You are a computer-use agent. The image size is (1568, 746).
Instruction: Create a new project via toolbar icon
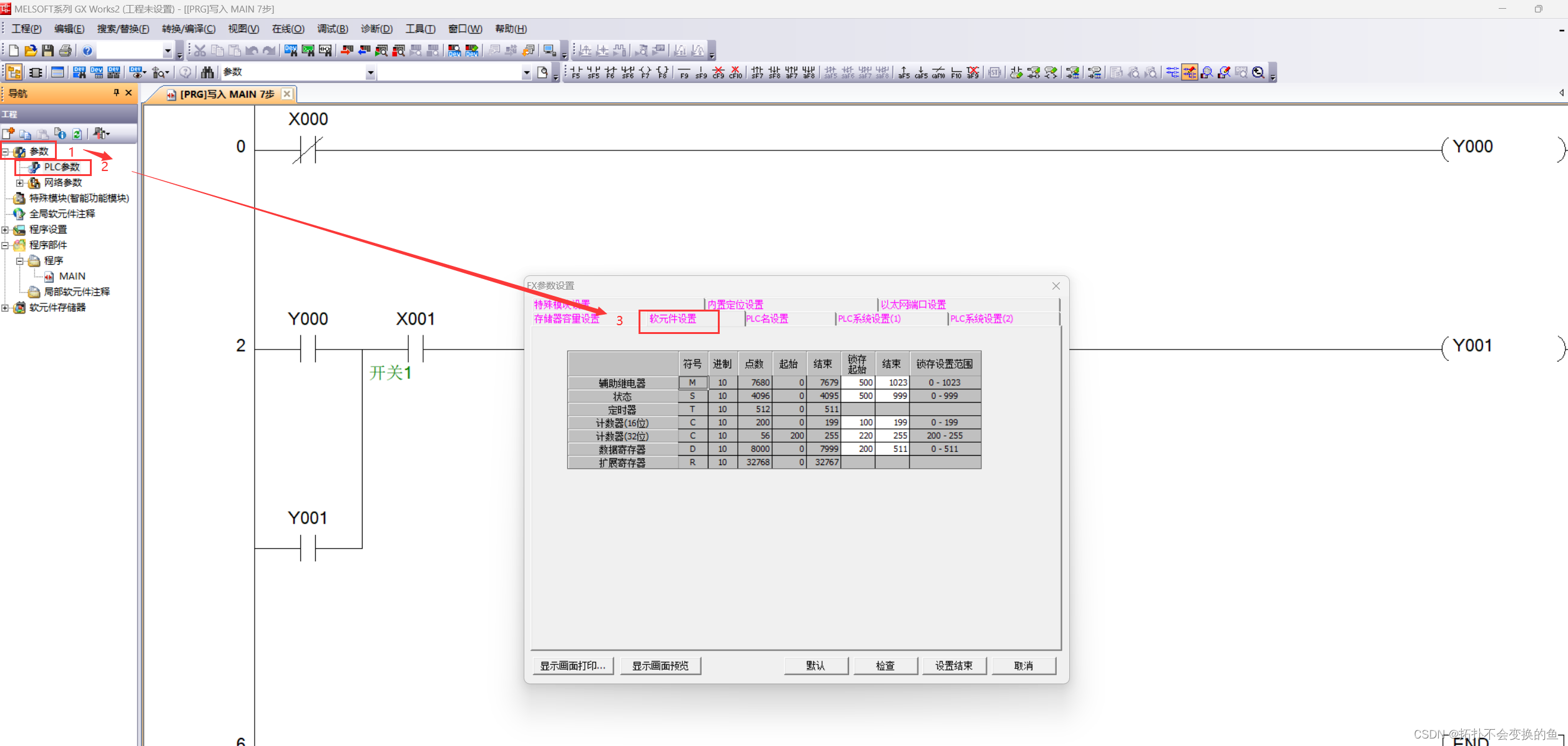[14, 51]
